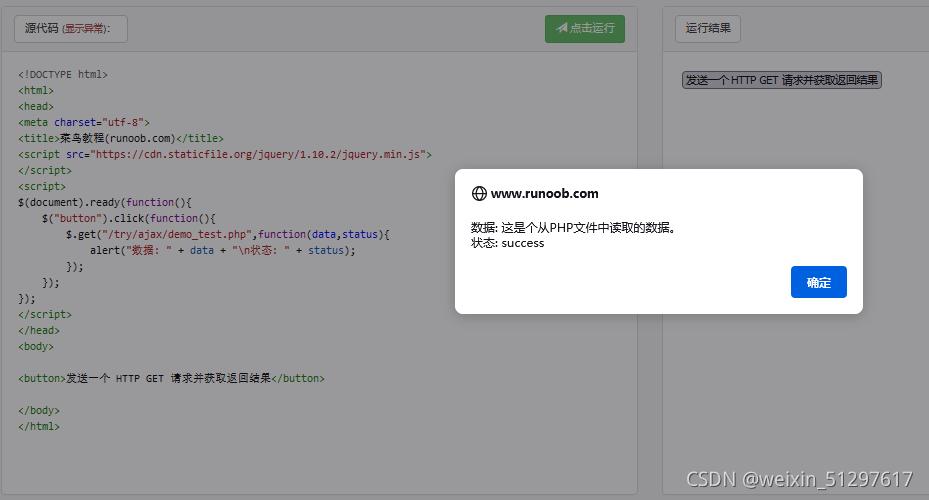
Task: Confirm the alert with the 确定 button
Action: 818,282
